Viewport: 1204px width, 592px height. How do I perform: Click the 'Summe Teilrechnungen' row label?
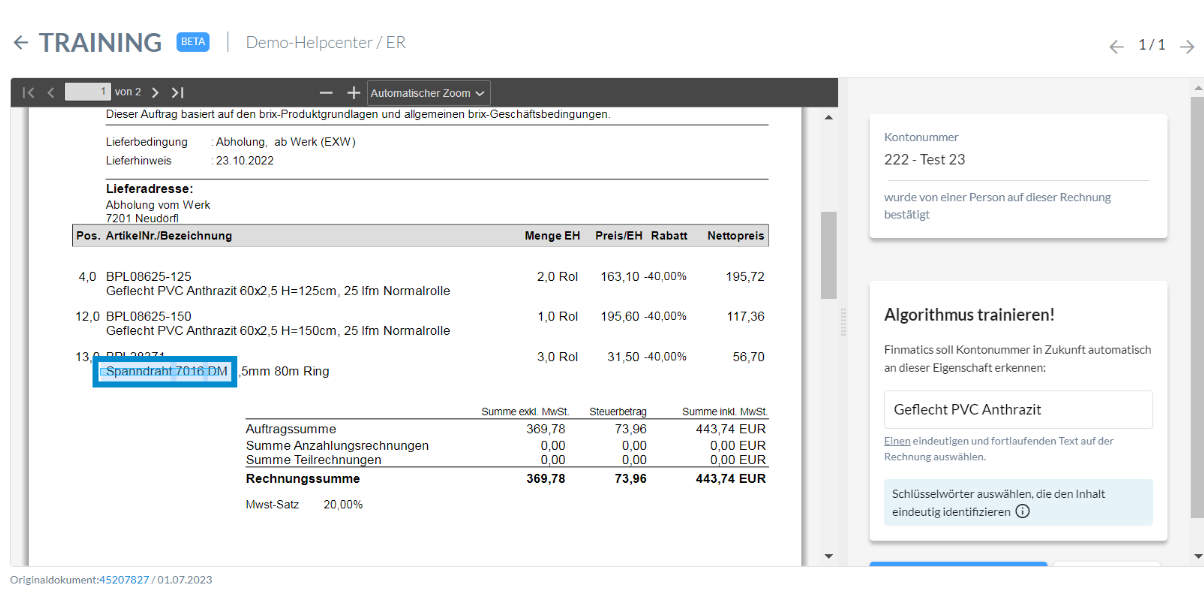[314, 460]
